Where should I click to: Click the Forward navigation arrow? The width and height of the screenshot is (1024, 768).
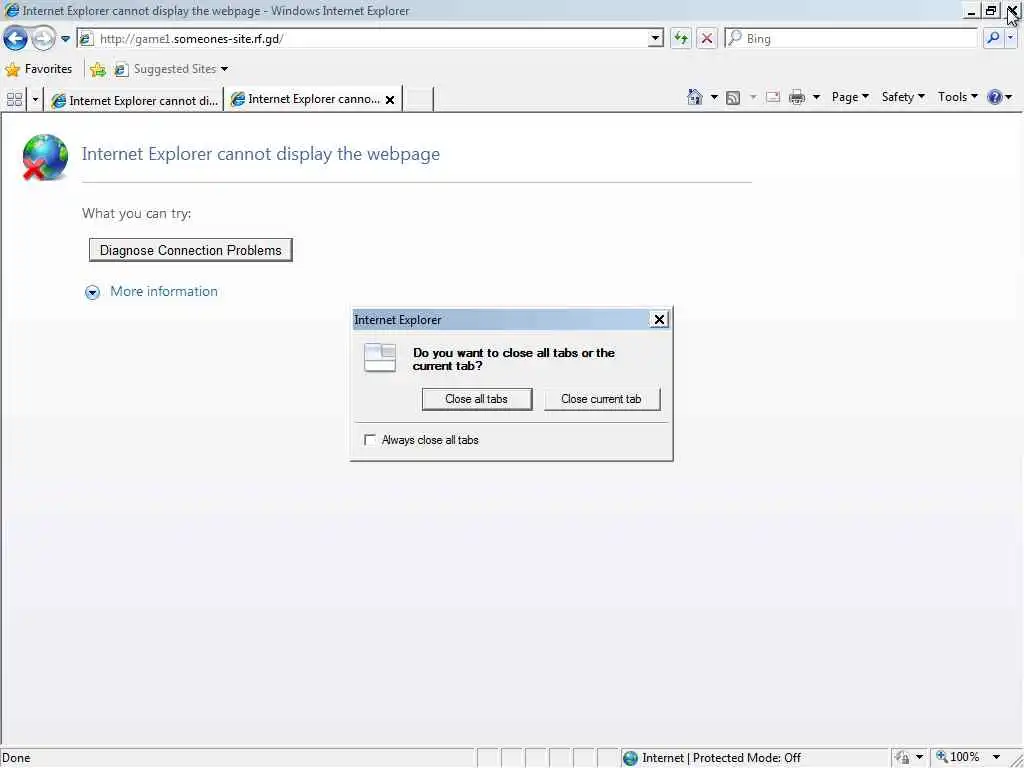click(43, 39)
